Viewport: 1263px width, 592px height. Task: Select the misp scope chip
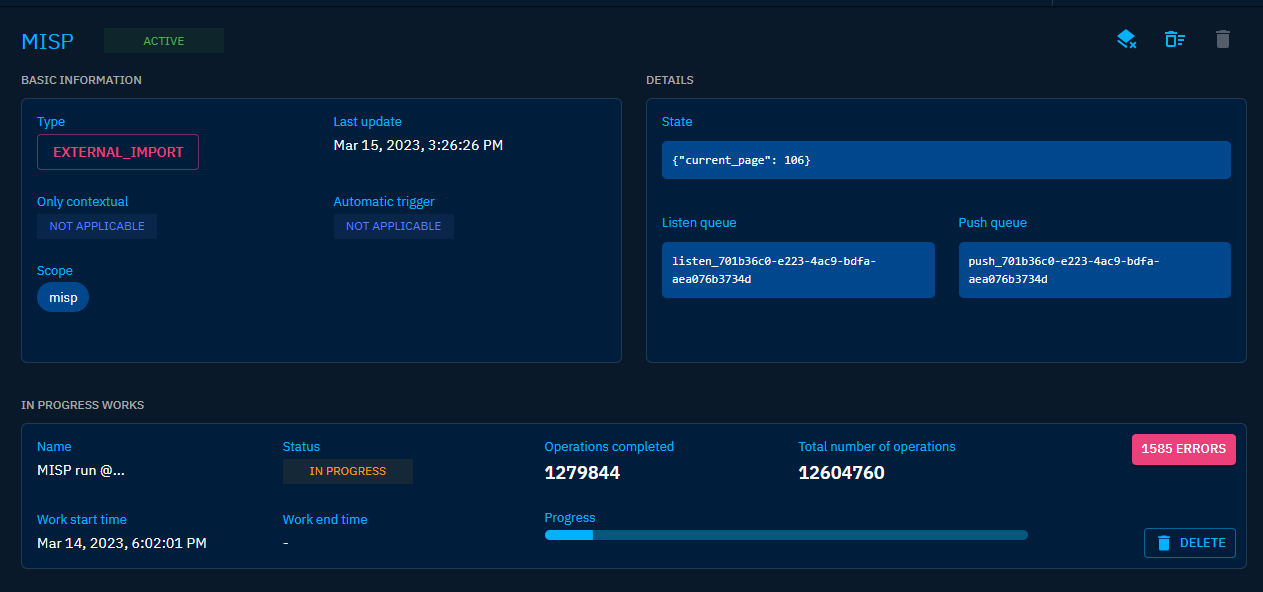tap(63, 297)
